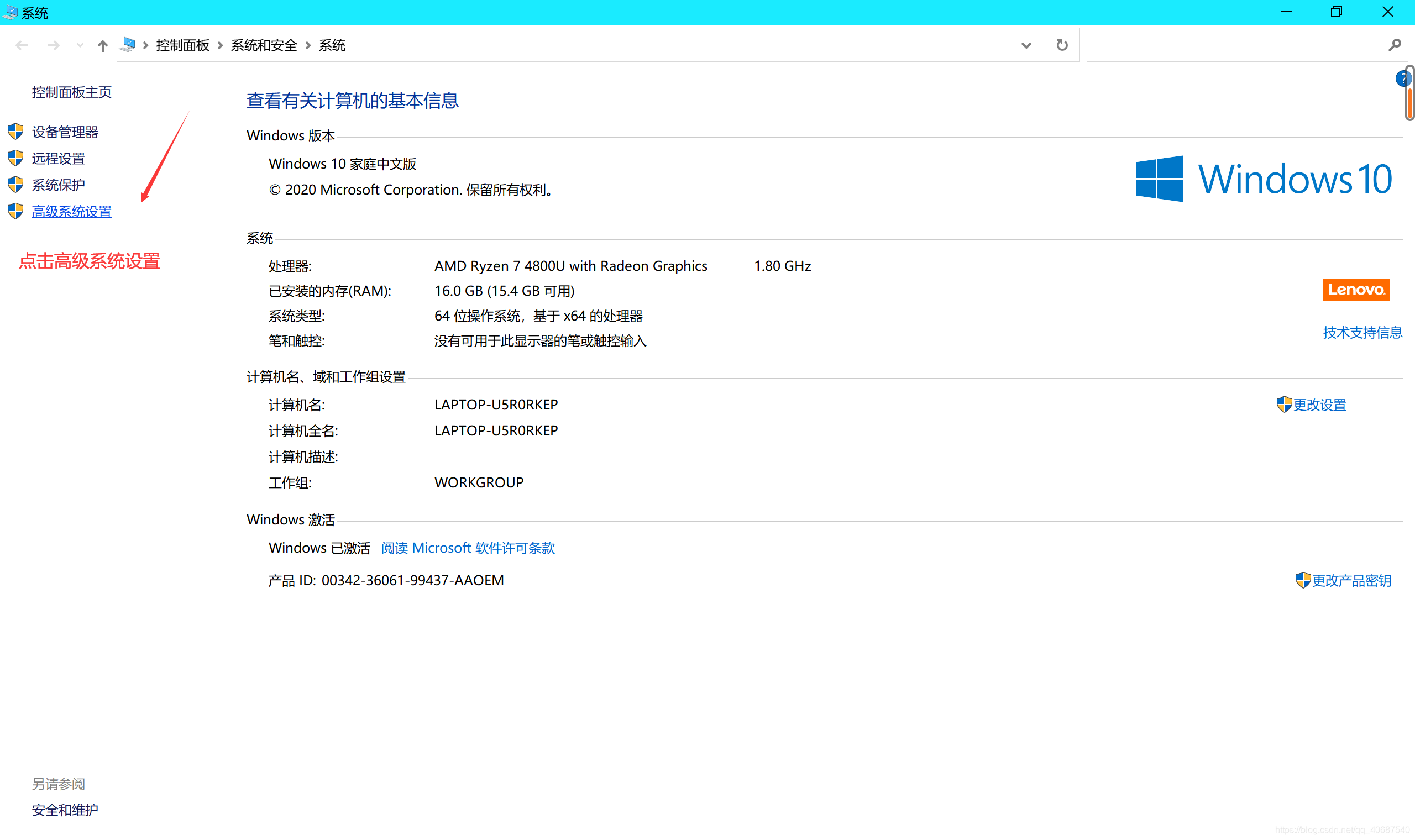Open the back navigation recent pages chevron
The image size is (1415, 840).
pos(79,45)
